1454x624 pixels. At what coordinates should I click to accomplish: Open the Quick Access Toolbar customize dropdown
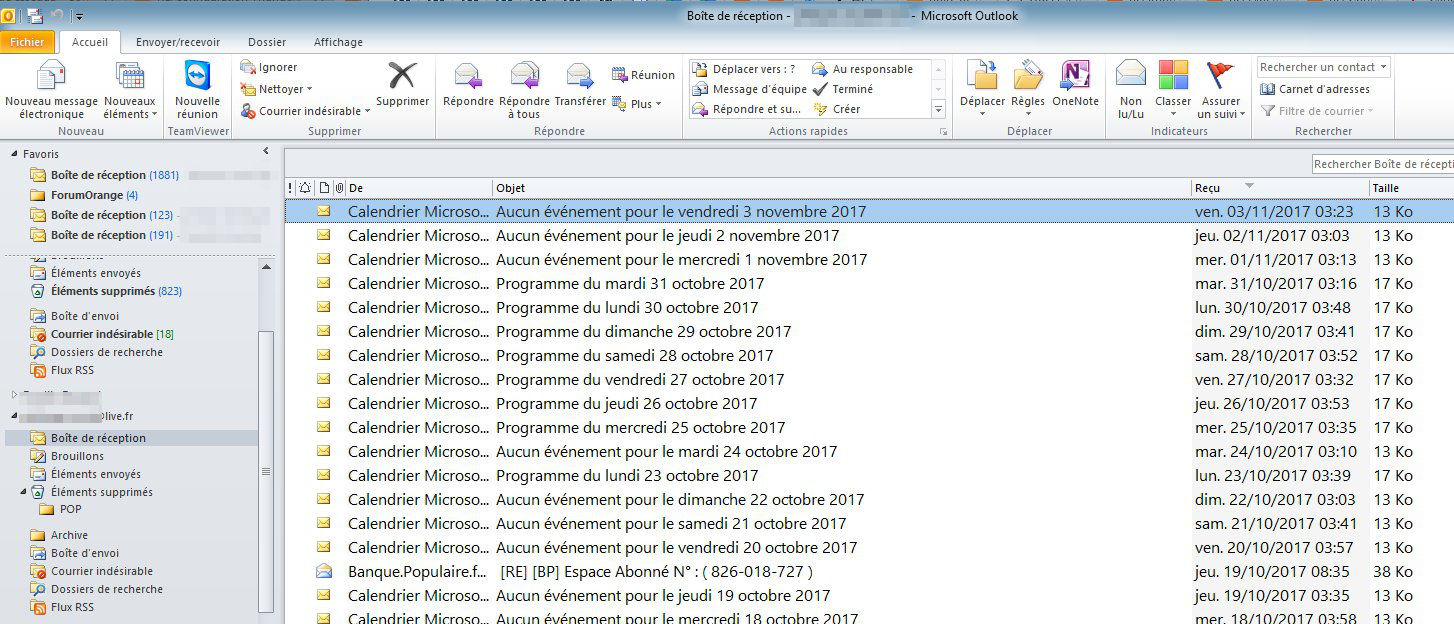coord(80,17)
